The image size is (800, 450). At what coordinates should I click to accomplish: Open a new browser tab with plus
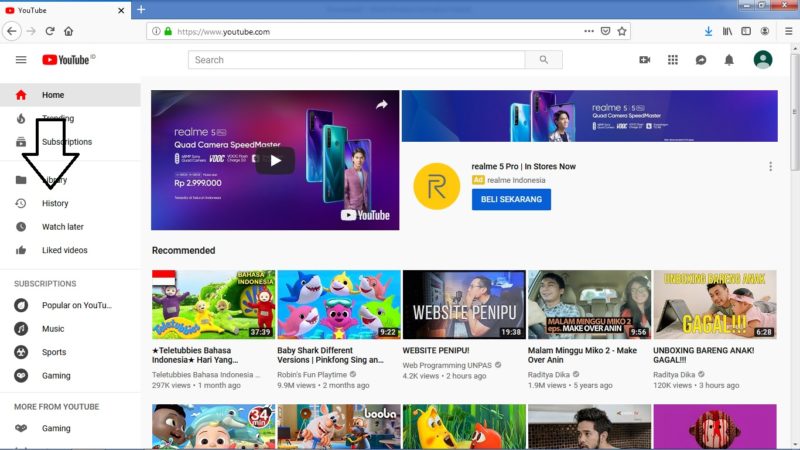(x=141, y=9)
